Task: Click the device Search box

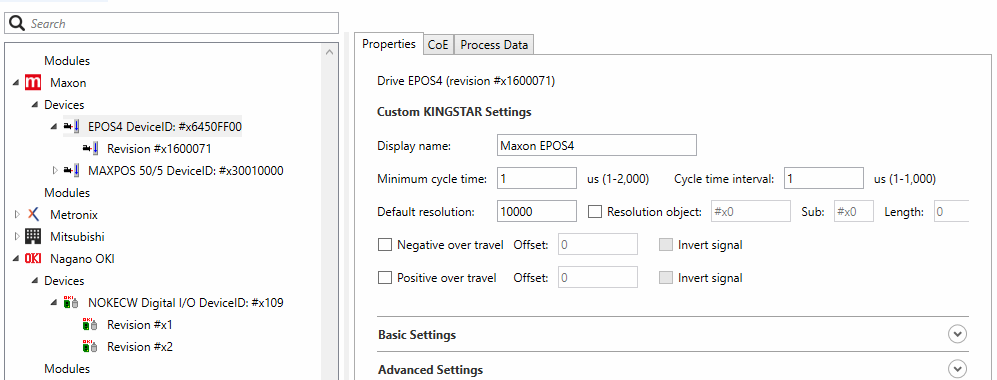Action: click(172, 24)
